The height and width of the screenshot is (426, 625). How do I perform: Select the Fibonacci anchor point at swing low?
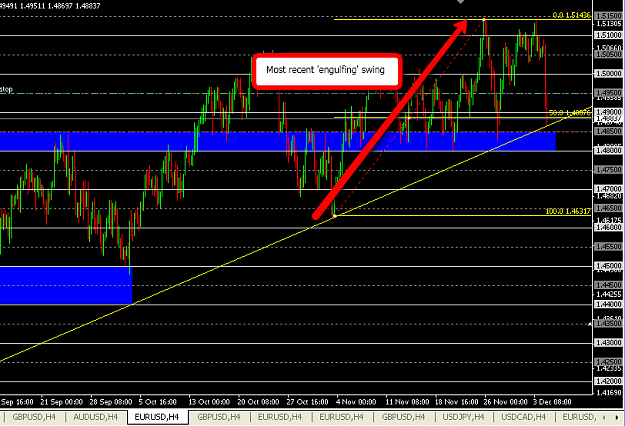(x=334, y=216)
